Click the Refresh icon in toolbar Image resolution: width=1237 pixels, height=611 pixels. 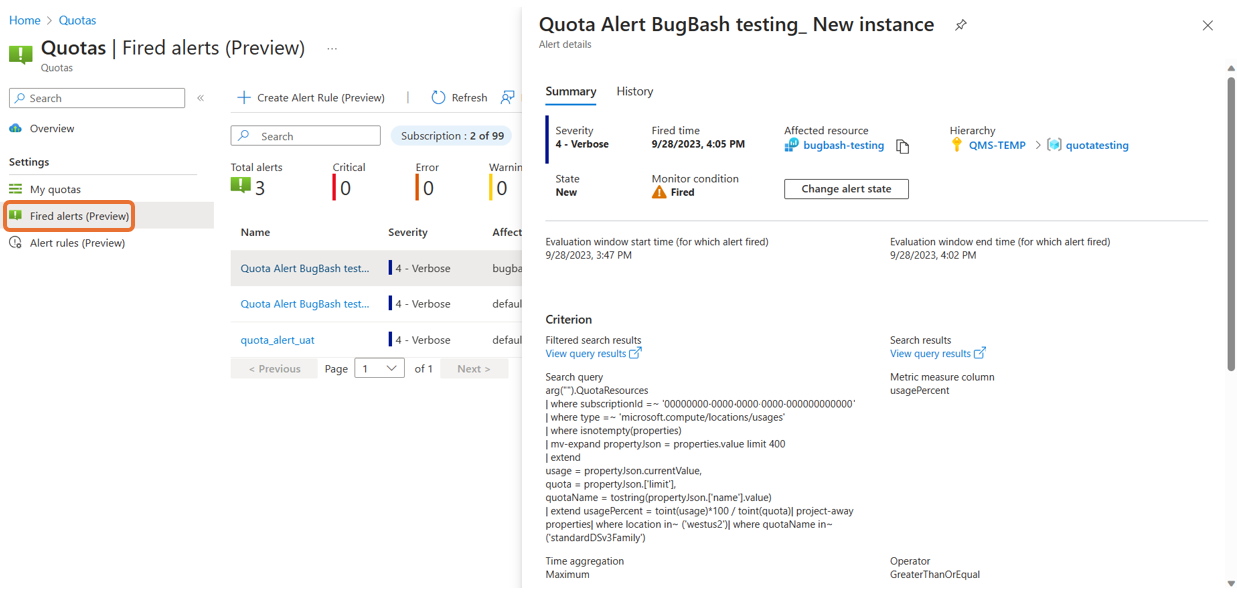coord(438,97)
